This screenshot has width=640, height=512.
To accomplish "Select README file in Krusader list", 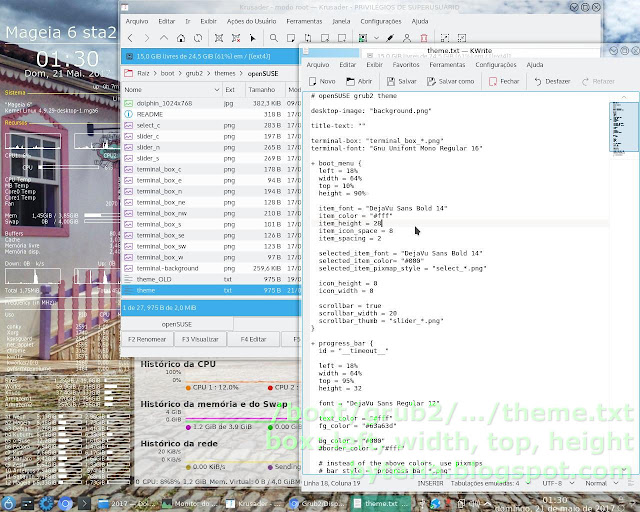I will [x=211, y=114].
